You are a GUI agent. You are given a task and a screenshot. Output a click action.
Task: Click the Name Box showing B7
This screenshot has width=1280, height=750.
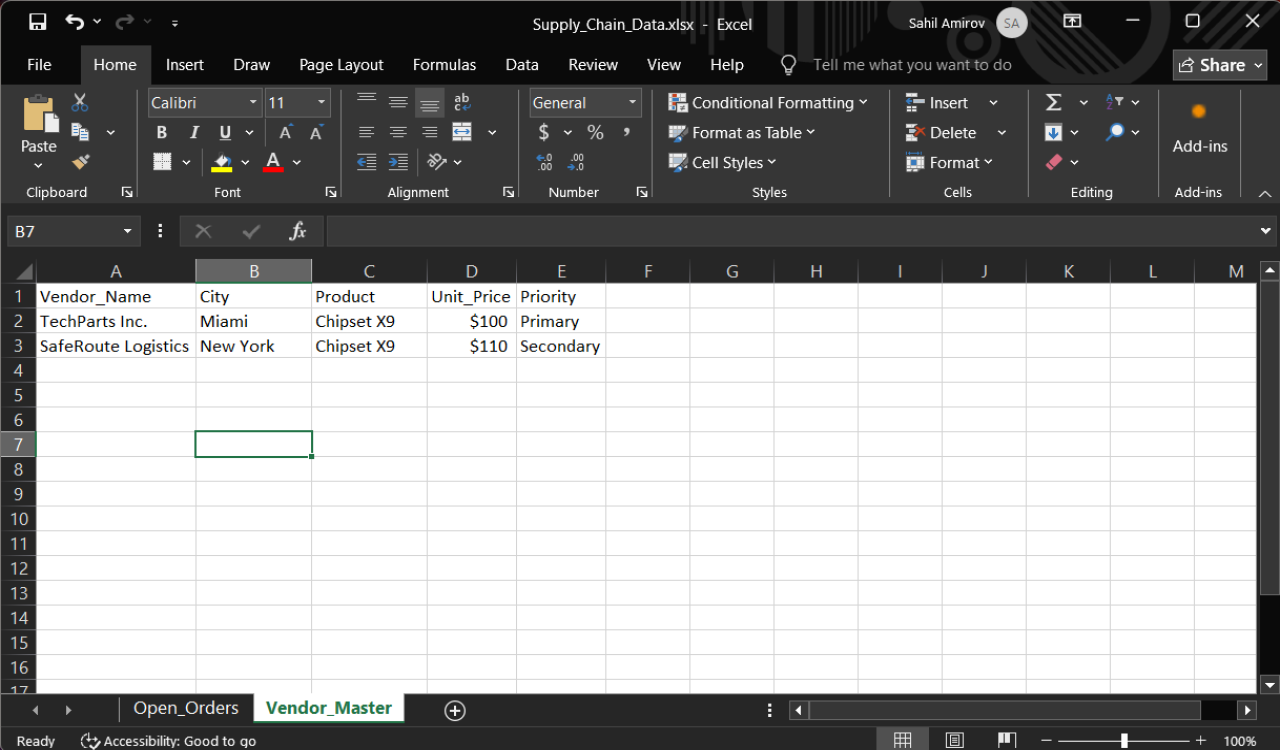tap(62, 232)
